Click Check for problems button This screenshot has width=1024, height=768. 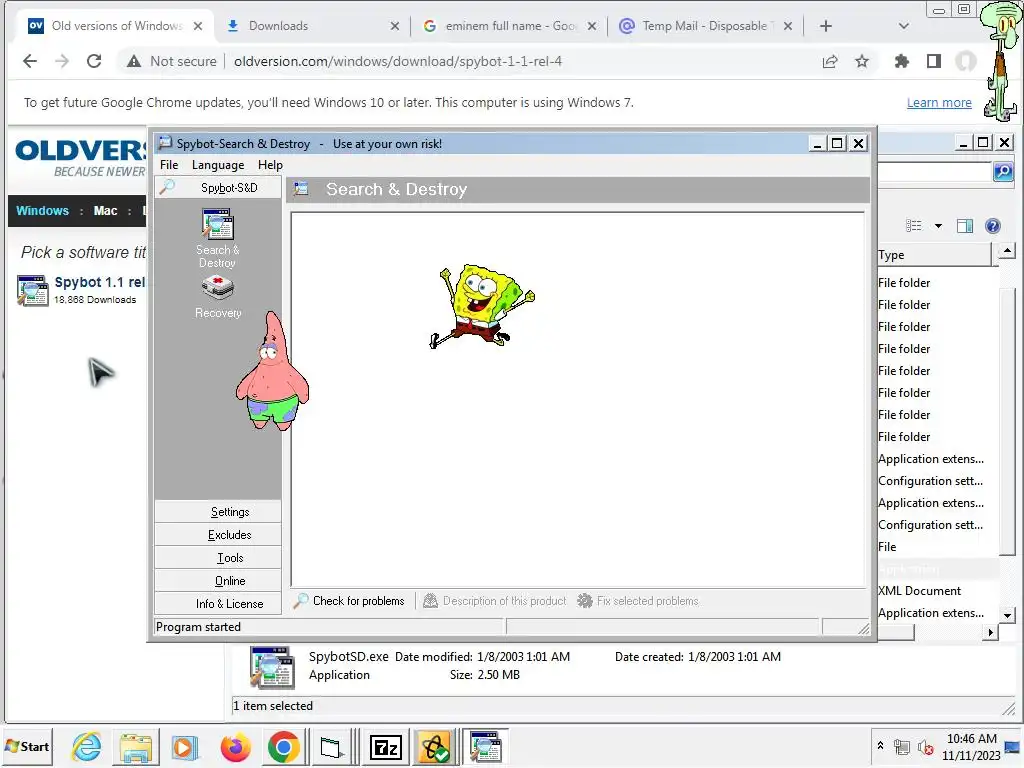349,601
